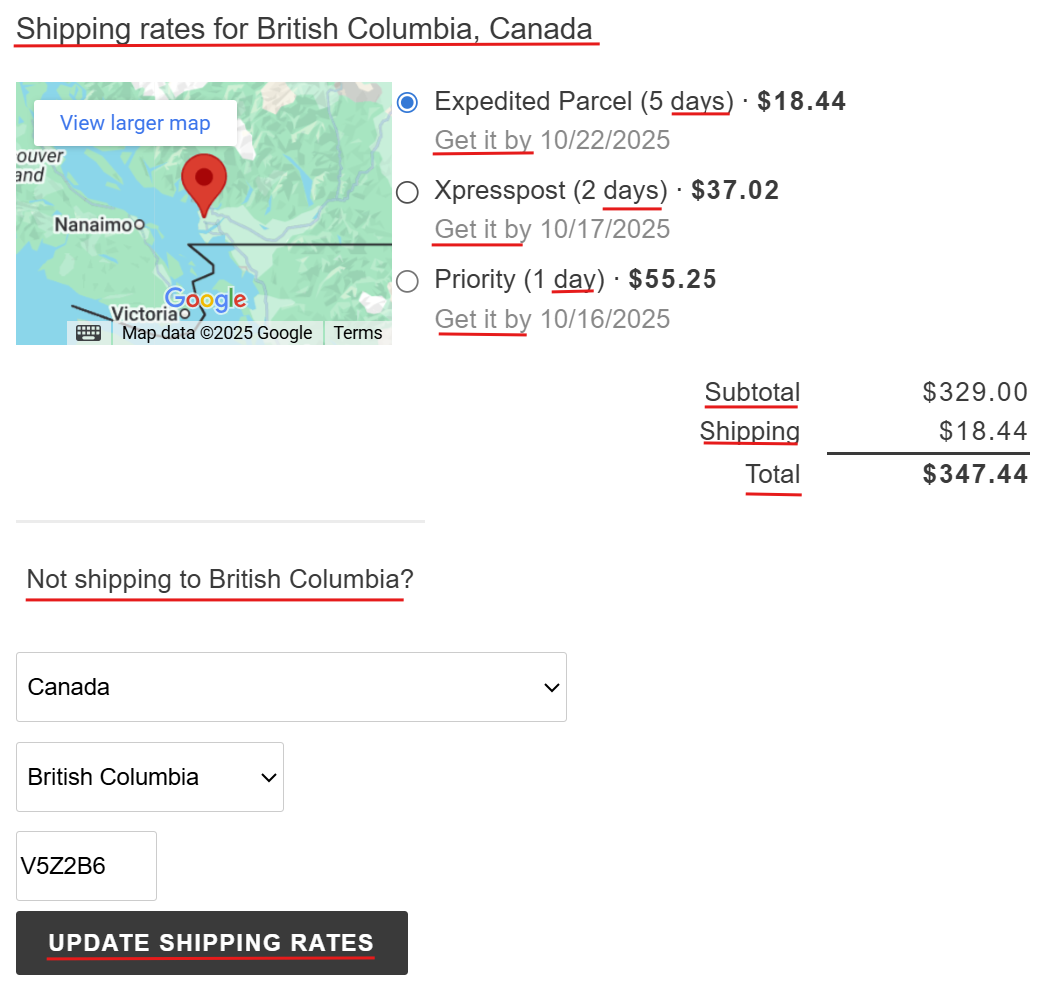The image size is (1062, 999).
Task: Click the red location pin on the map
Action: pyautogui.click(x=204, y=182)
